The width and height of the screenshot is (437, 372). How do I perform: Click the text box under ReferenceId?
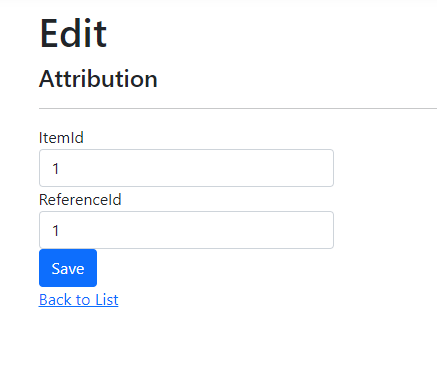click(x=186, y=230)
